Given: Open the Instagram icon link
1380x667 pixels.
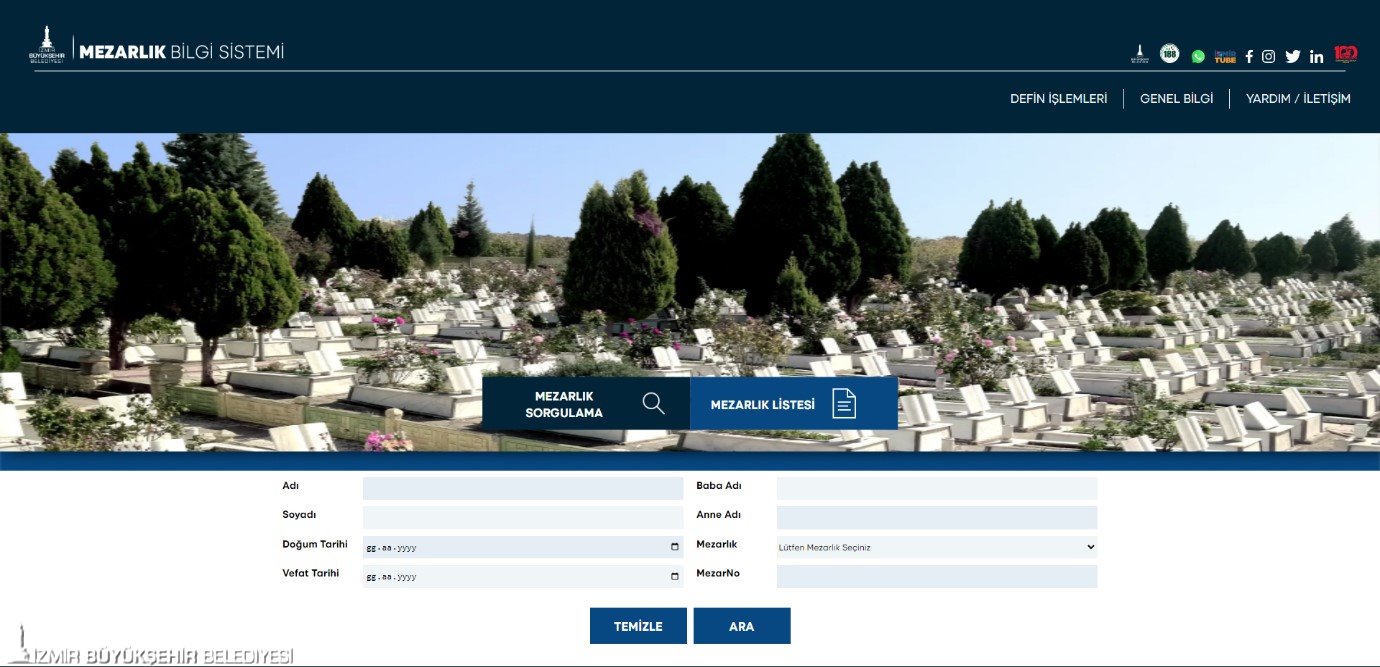Looking at the screenshot, I should click(1268, 56).
